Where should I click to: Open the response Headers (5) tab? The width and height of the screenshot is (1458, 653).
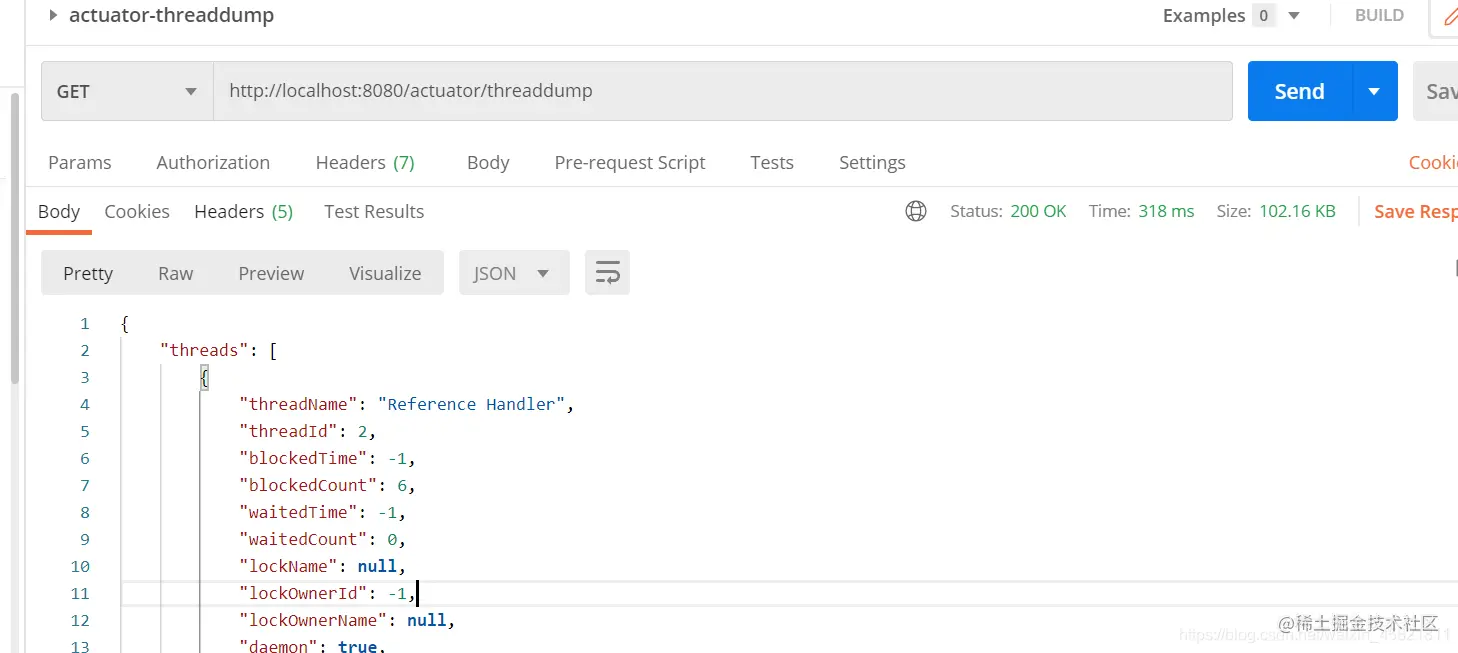tap(244, 211)
